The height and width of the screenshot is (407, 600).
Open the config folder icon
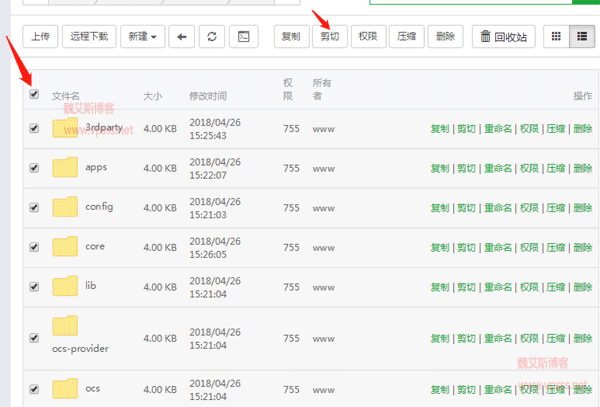point(65,207)
